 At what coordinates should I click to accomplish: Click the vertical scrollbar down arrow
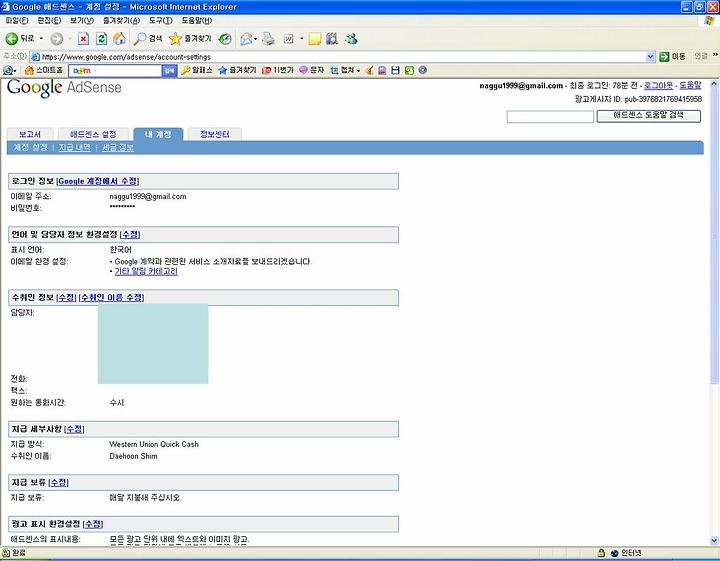click(x=714, y=540)
